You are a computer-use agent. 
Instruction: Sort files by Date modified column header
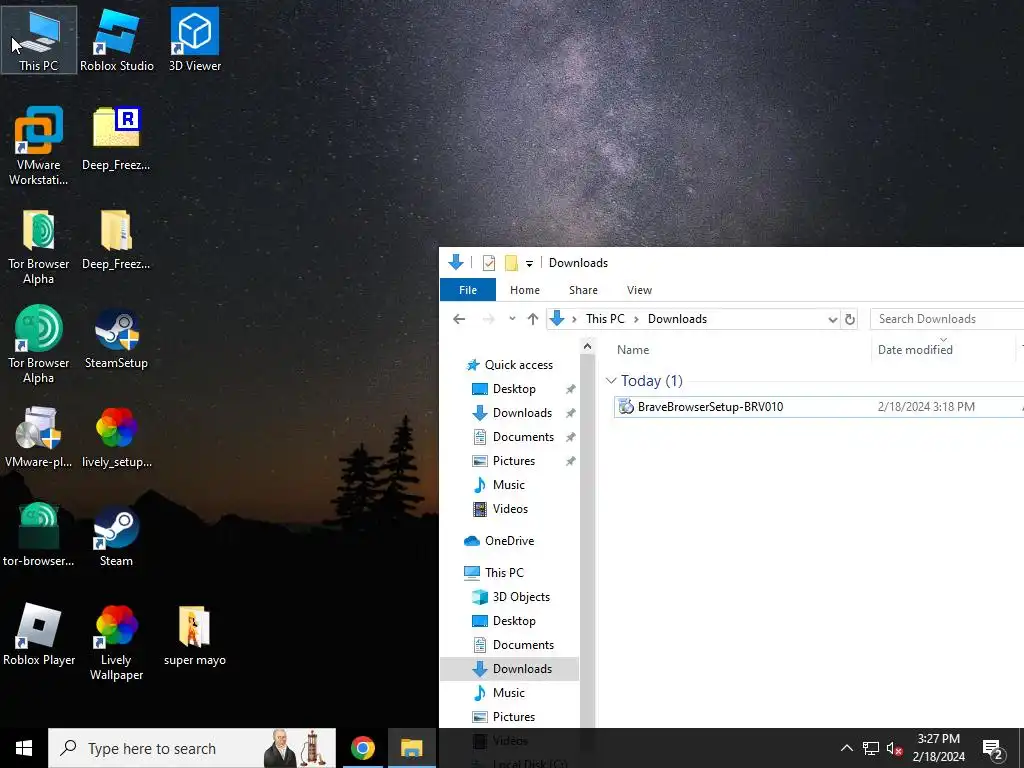[x=915, y=349]
